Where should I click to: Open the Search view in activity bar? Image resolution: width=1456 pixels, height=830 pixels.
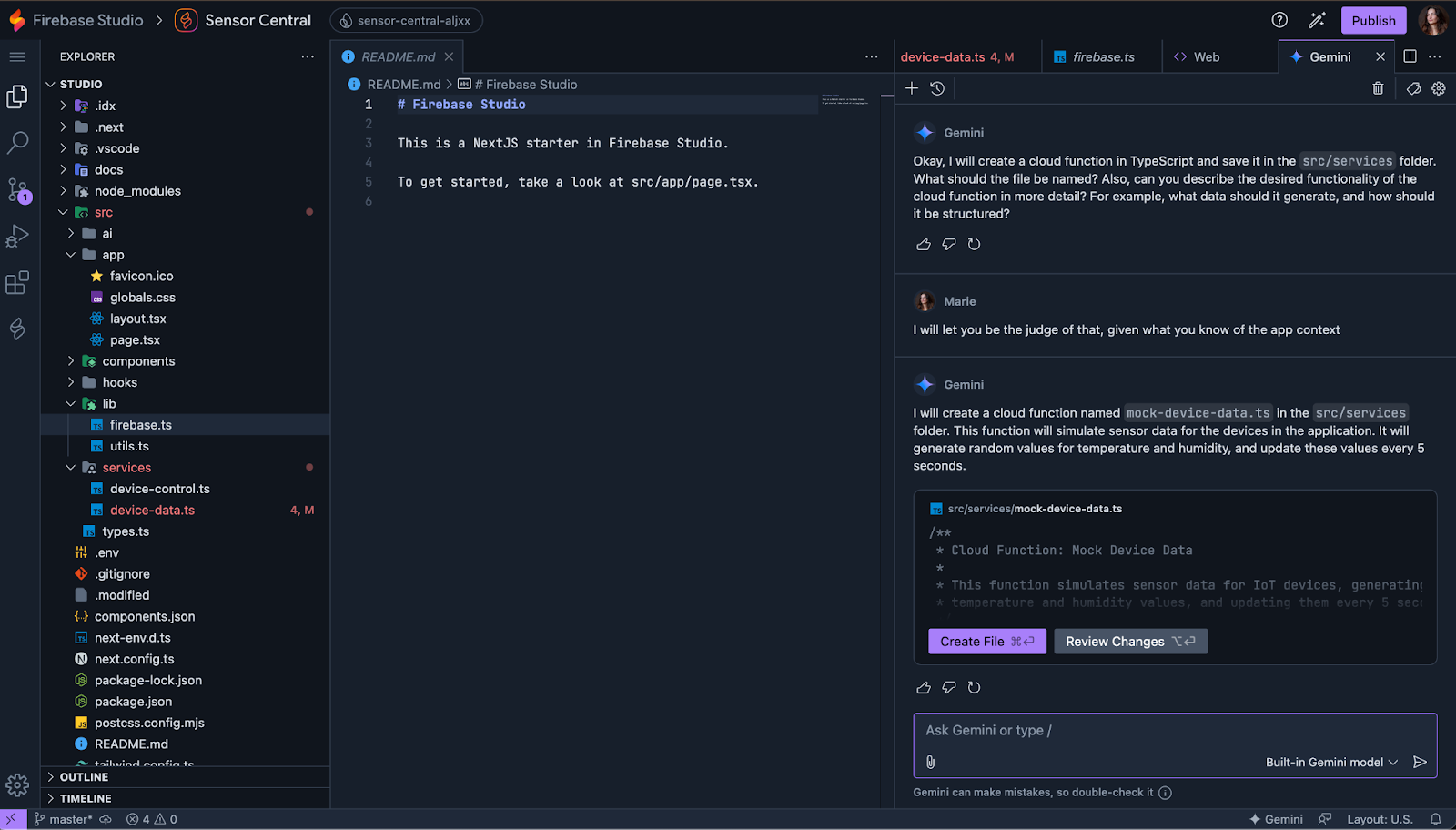(x=17, y=143)
